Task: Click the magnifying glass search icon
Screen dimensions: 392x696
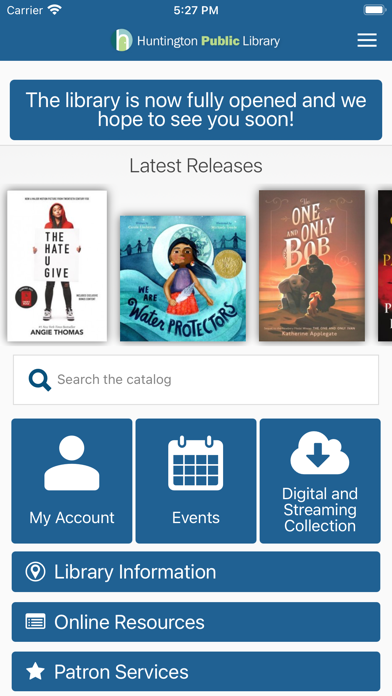Action: (x=40, y=380)
